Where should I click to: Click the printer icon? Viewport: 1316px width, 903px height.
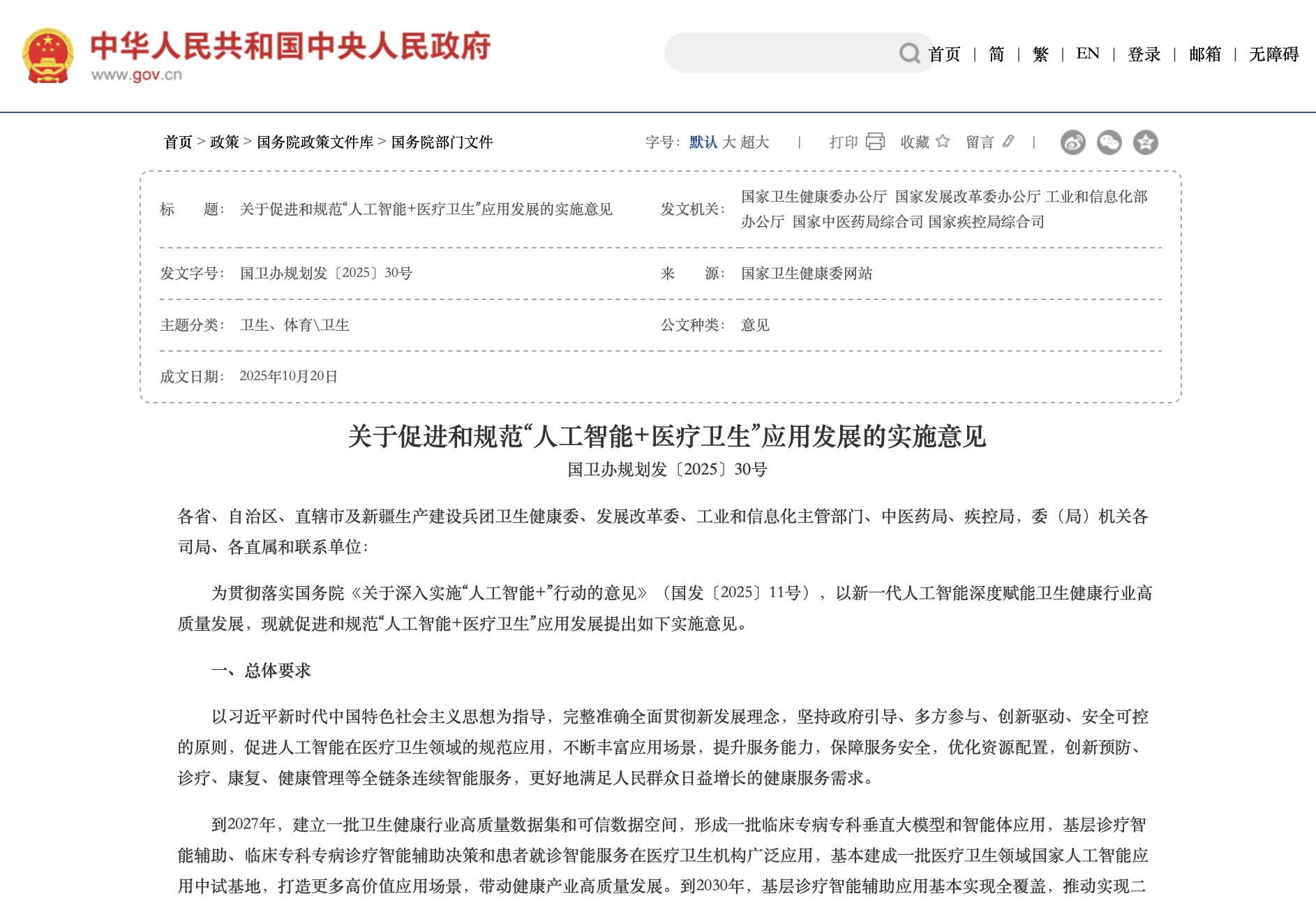click(875, 142)
